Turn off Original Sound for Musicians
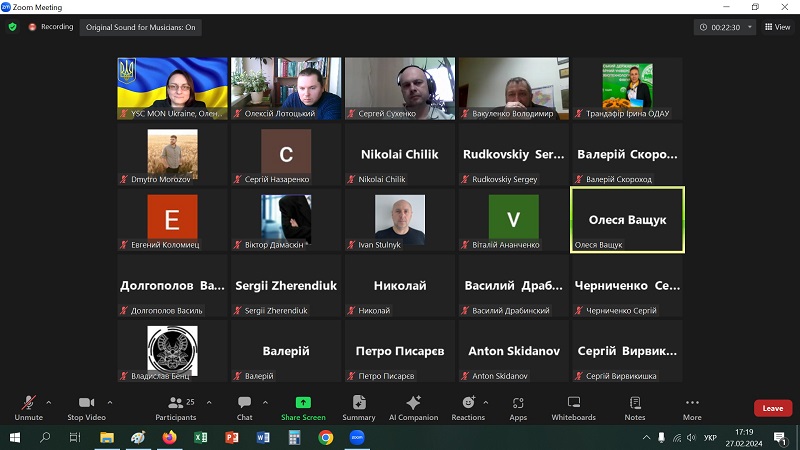800x450 pixels. click(140, 27)
